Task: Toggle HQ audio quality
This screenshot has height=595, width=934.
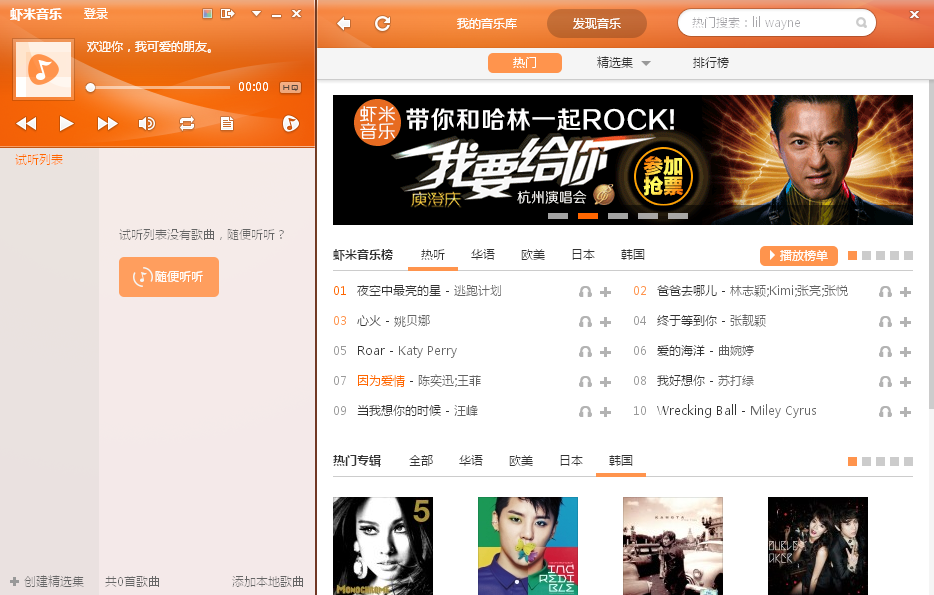Action: click(290, 88)
